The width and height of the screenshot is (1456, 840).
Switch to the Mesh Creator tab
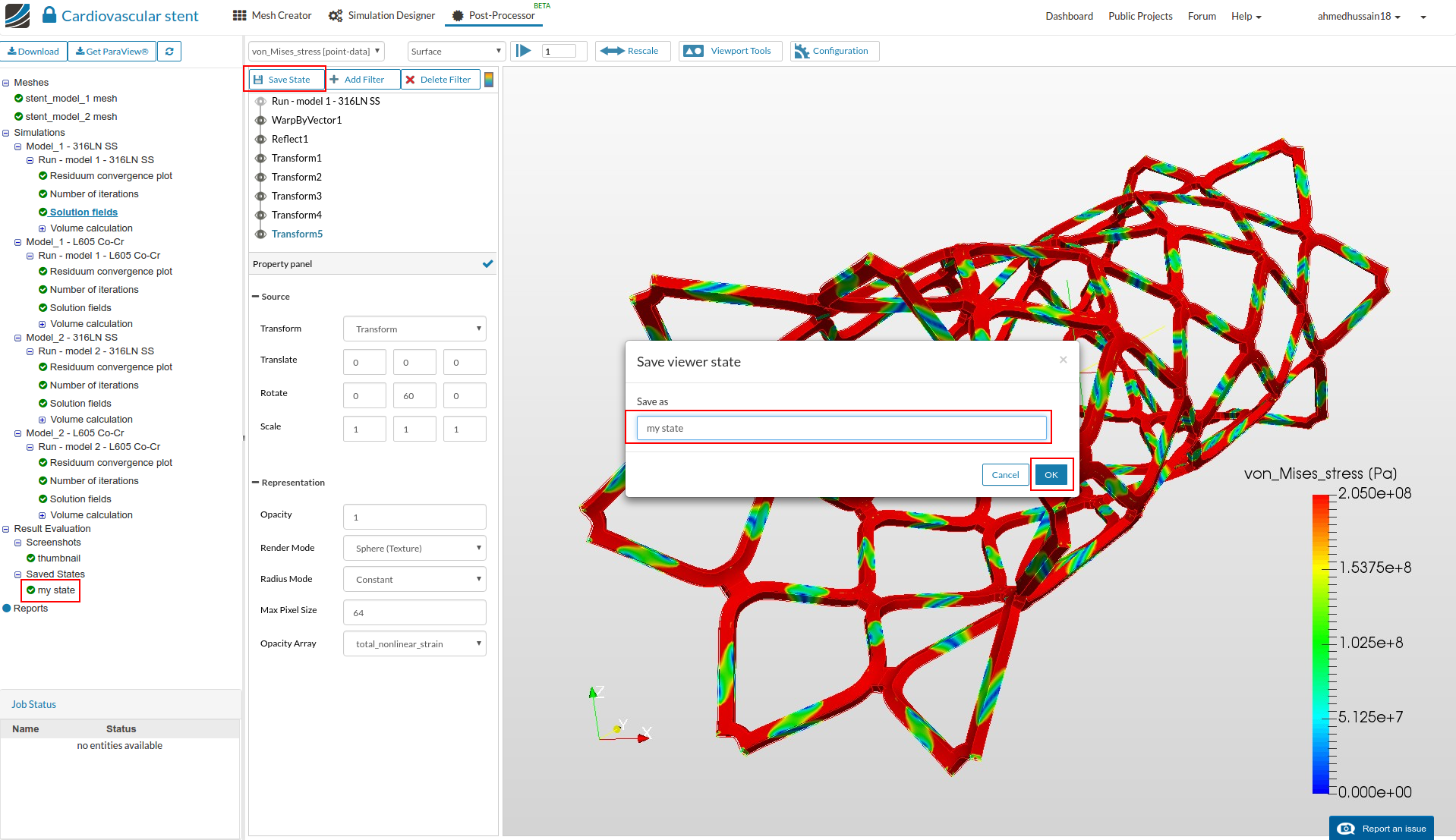click(x=272, y=15)
